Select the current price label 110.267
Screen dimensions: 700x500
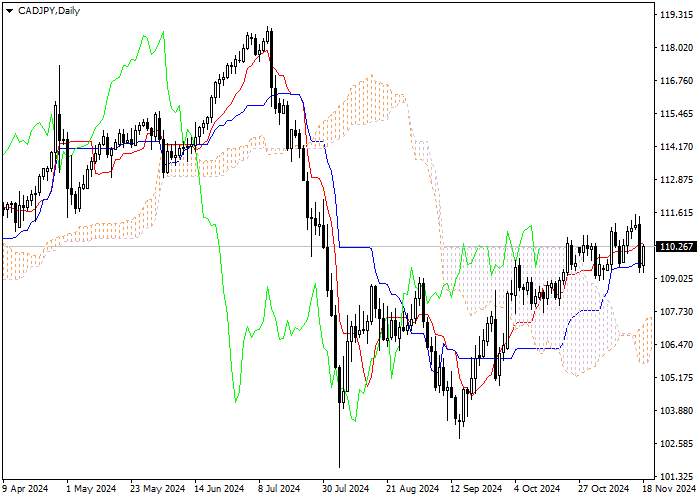(676, 246)
